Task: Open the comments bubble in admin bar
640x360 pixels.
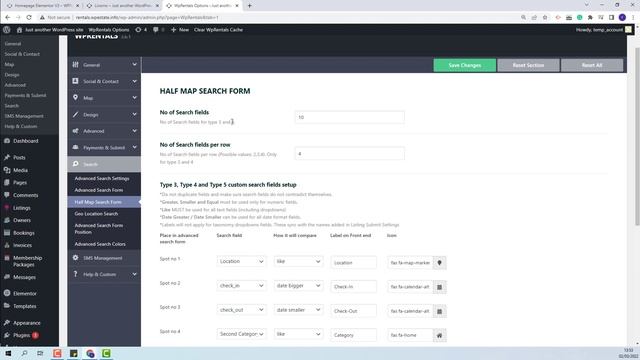Action: (x=156, y=29)
